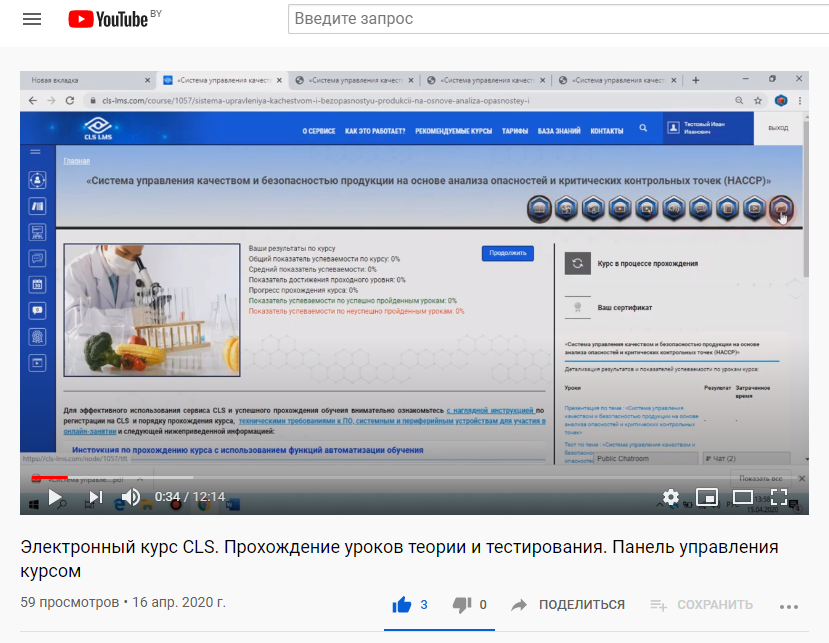Click the message notification sidebar icon
Screen dimensions: 829x643
tap(37, 310)
